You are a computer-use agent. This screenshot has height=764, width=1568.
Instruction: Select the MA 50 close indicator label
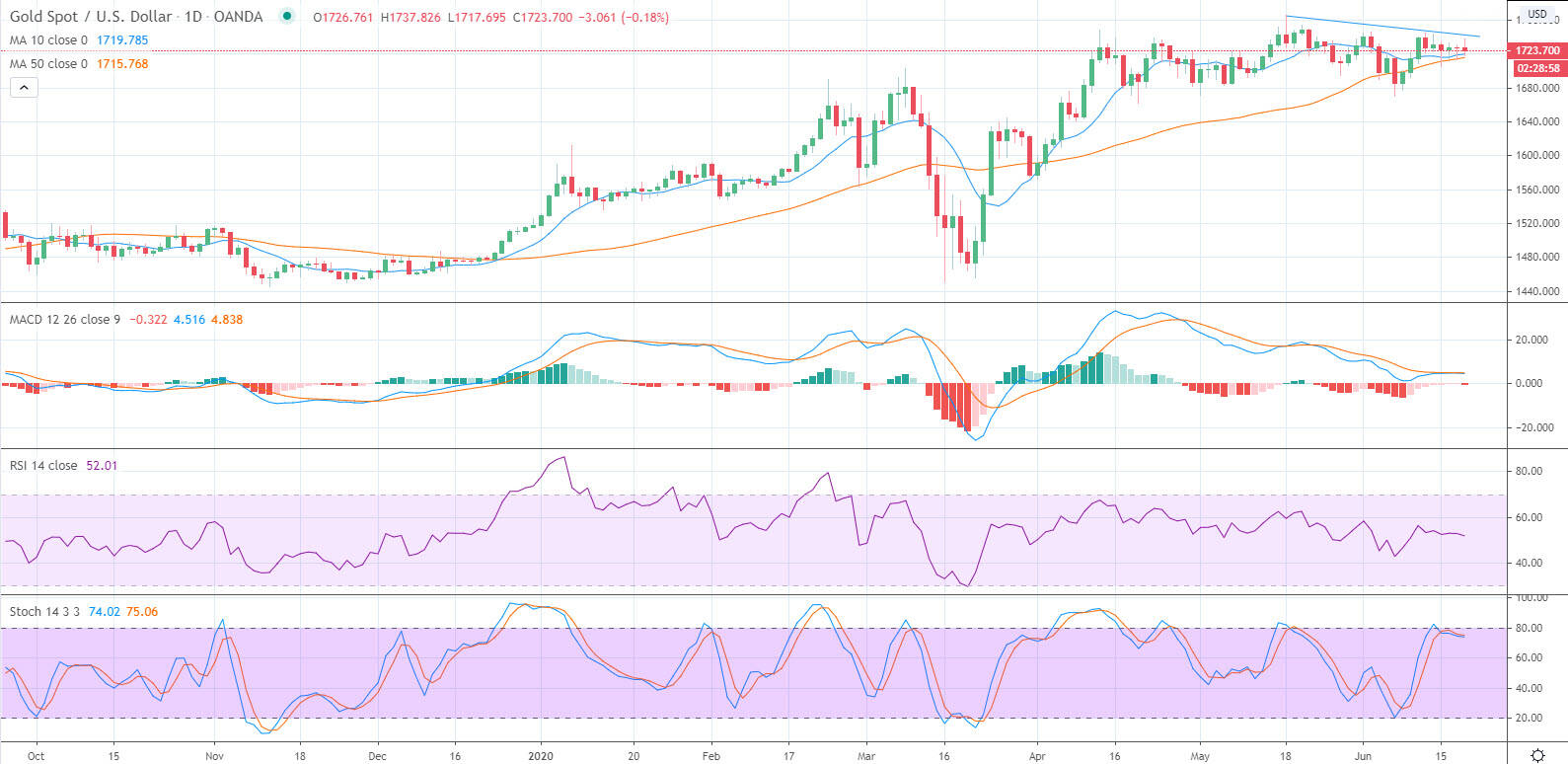[48, 64]
